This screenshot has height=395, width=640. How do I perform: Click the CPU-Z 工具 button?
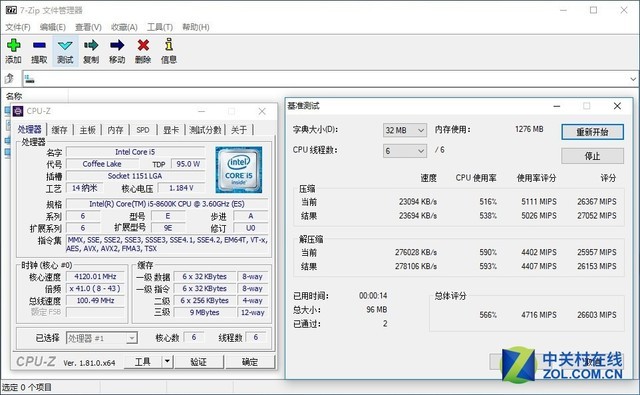(x=142, y=362)
